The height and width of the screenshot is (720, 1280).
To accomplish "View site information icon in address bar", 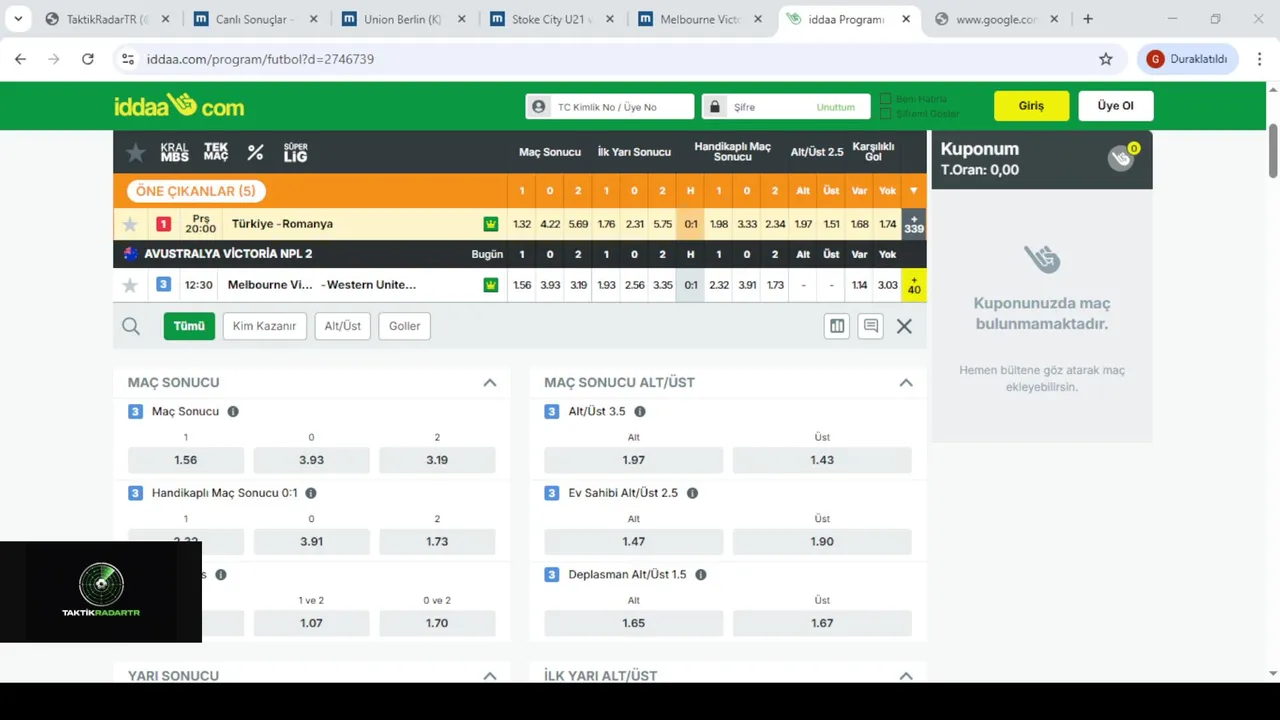I will click(128, 59).
